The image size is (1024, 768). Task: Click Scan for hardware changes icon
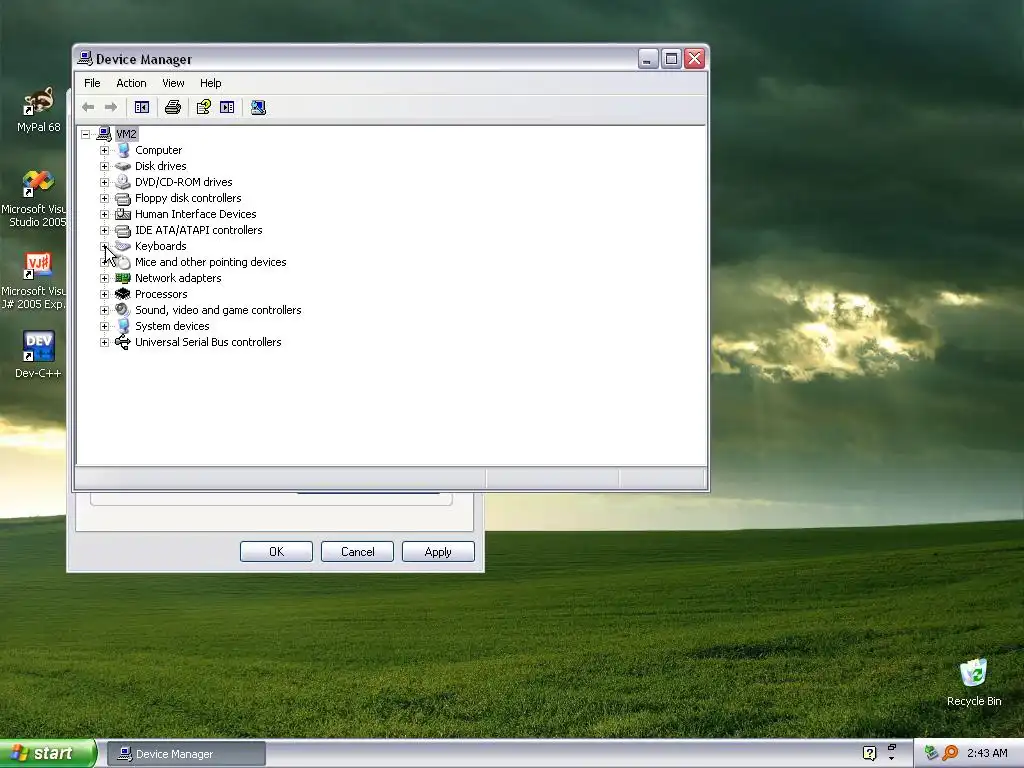(258, 107)
